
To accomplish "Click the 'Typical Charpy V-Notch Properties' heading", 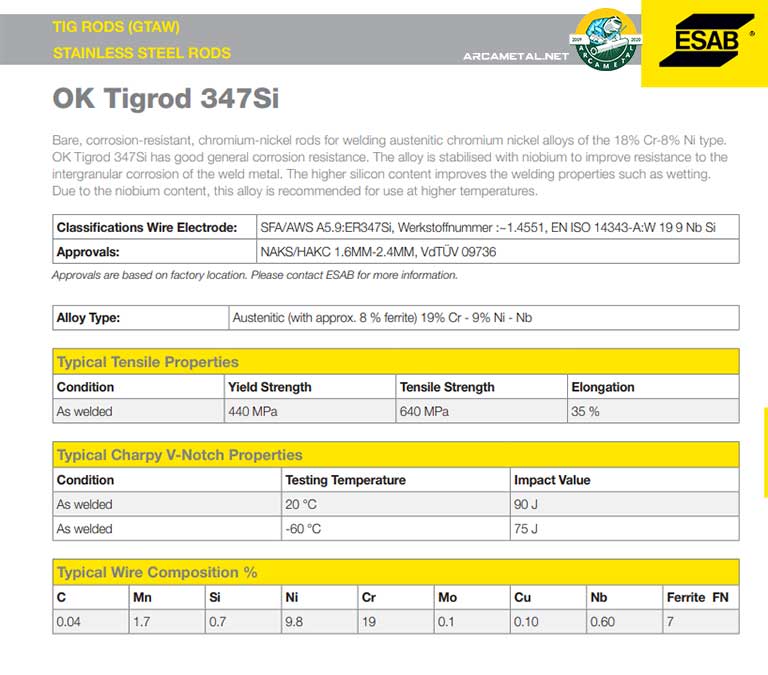I will tap(180, 455).
